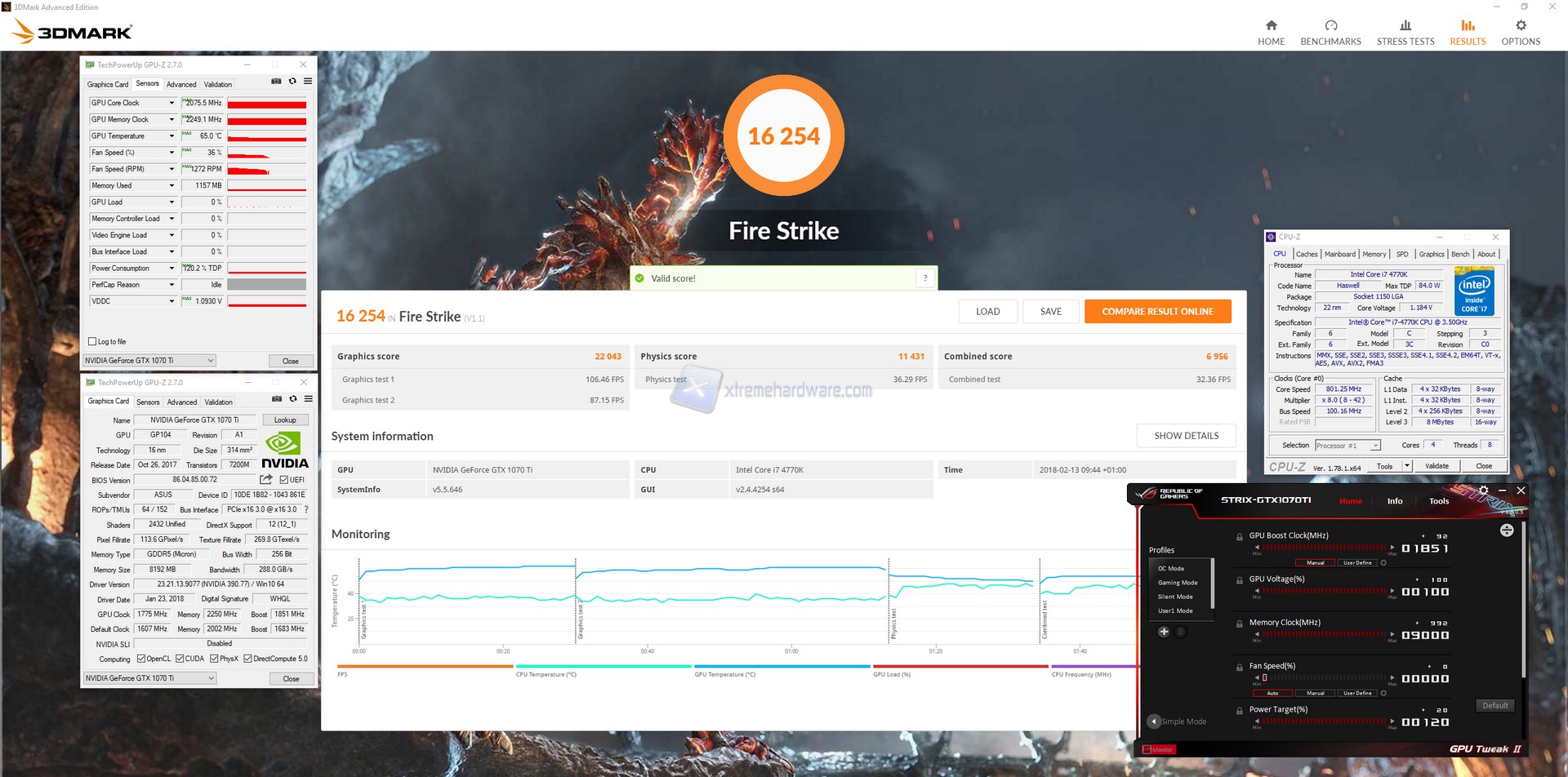
Task: Go to 3DMark Options gear
Action: point(1520,33)
